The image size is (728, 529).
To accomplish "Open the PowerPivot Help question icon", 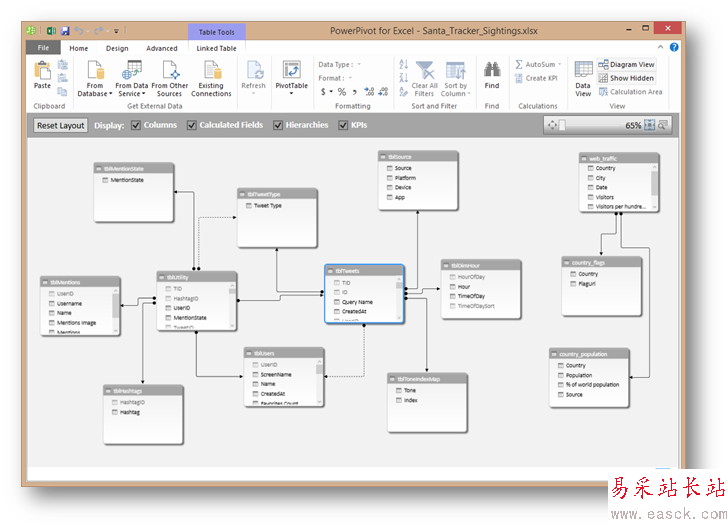I will 674,47.
